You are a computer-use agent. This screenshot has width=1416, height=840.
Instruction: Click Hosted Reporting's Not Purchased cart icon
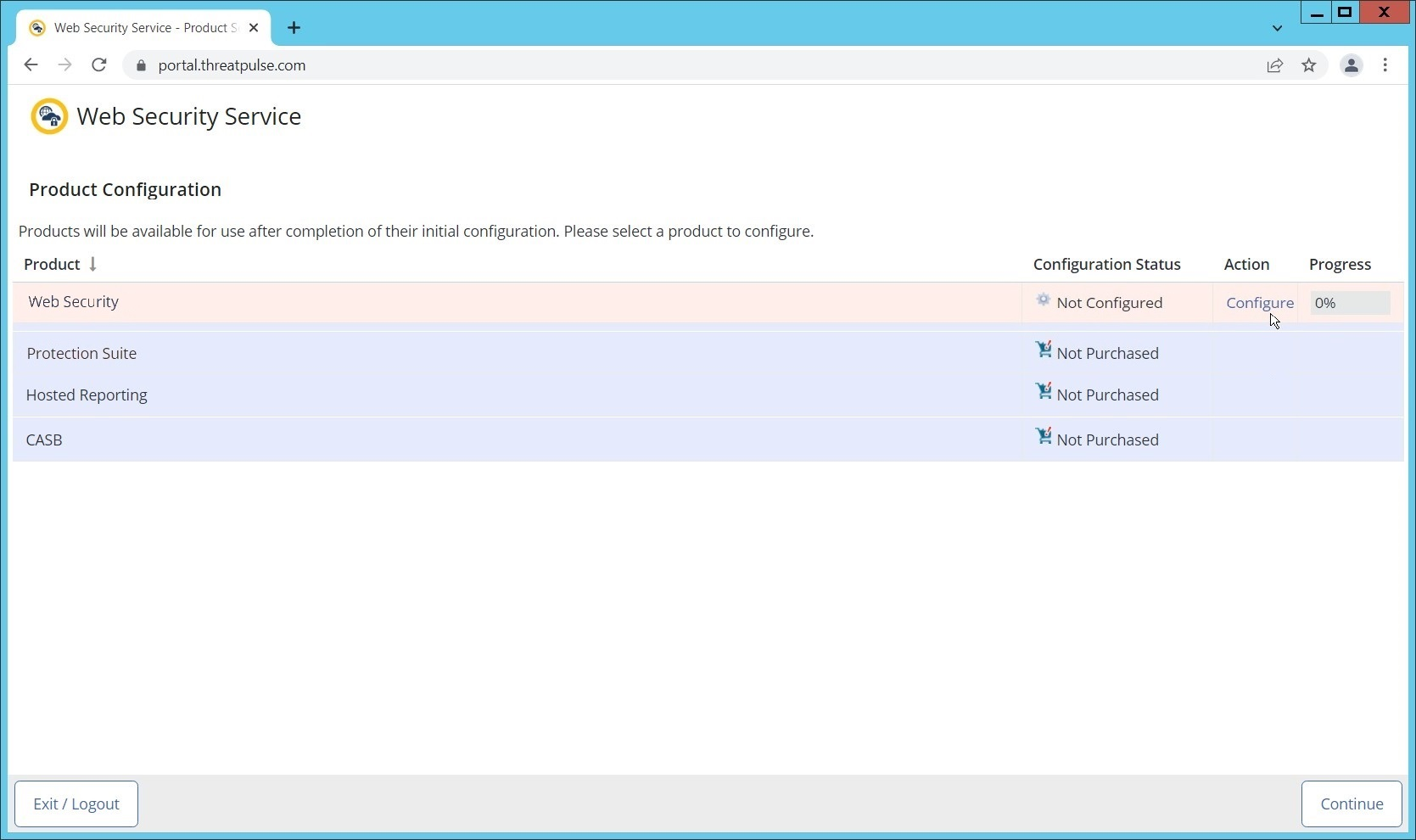click(x=1043, y=392)
